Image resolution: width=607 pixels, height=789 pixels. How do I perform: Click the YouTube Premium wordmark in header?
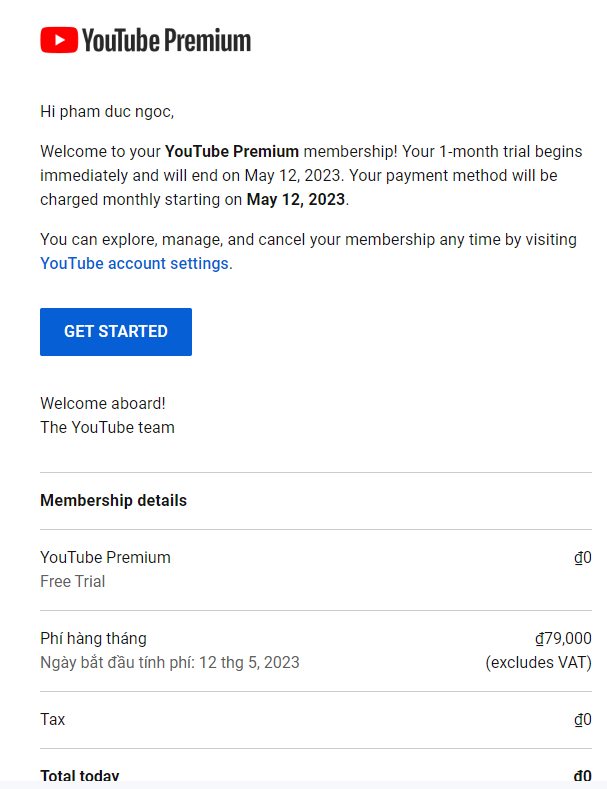(167, 40)
